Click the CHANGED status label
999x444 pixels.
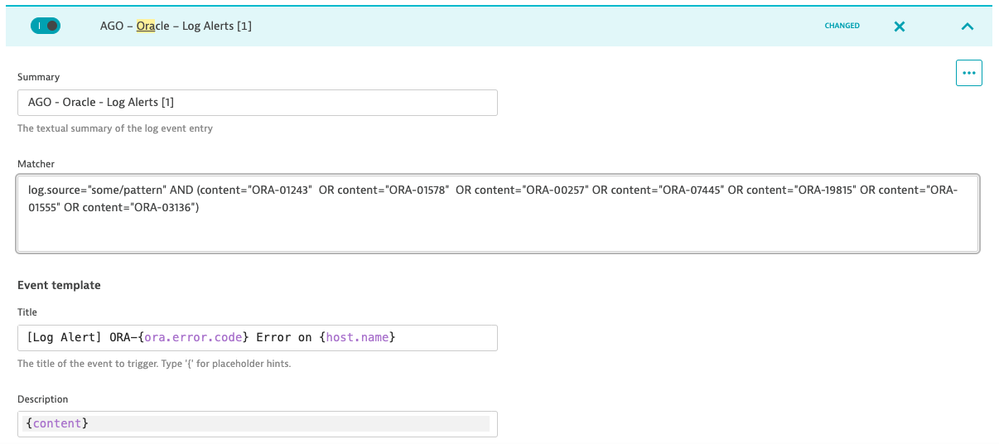(x=841, y=26)
